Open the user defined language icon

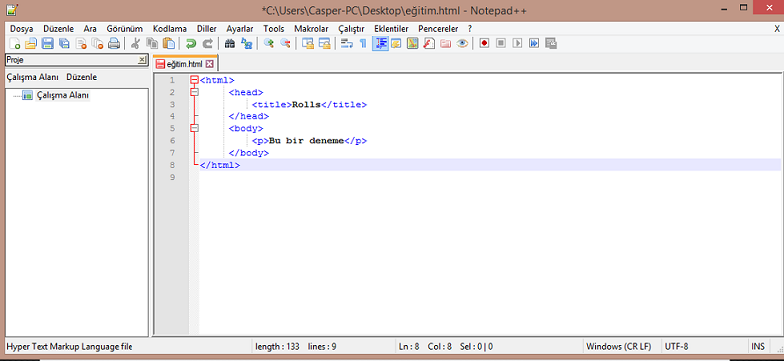coord(396,44)
